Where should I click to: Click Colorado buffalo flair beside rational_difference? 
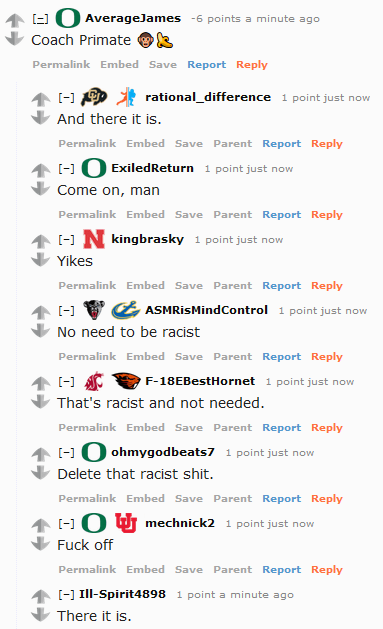[x=94, y=97]
